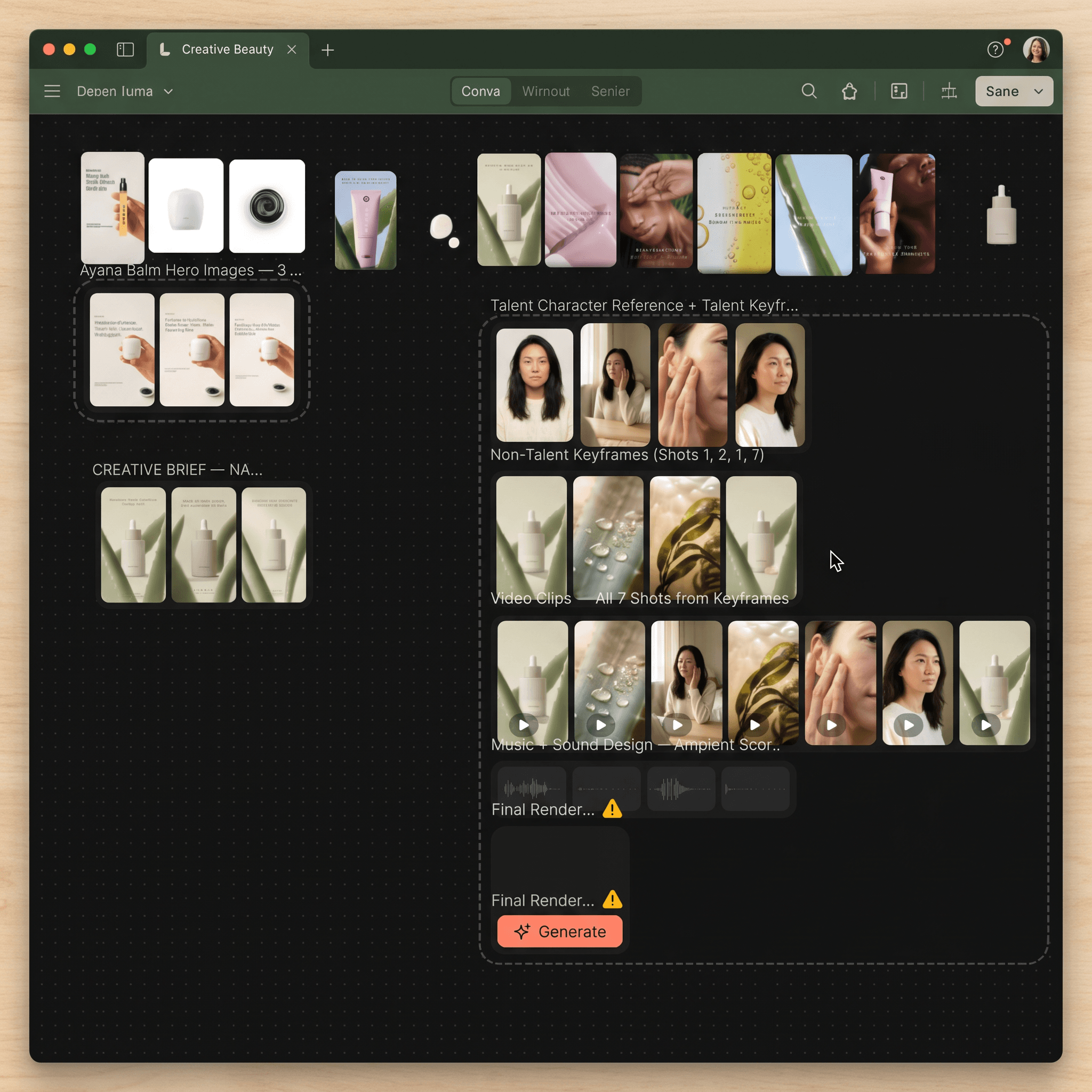Switch to the Wirnout tab
The height and width of the screenshot is (1092, 1092).
coord(545,91)
